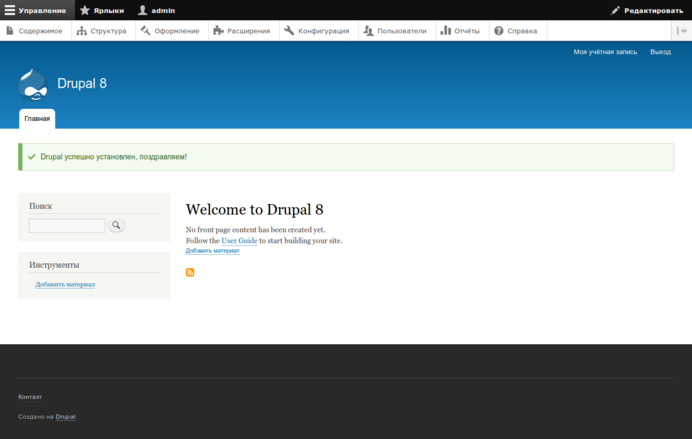Open the Контакт footer link
The height and width of the screenshot is (439, 692).
[30, 397]
